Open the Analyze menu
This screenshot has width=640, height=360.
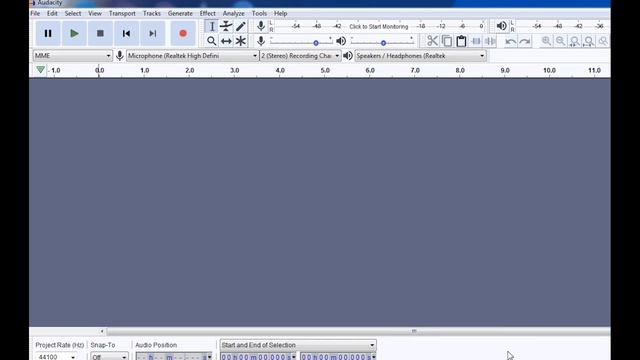[x=233, y=13]
